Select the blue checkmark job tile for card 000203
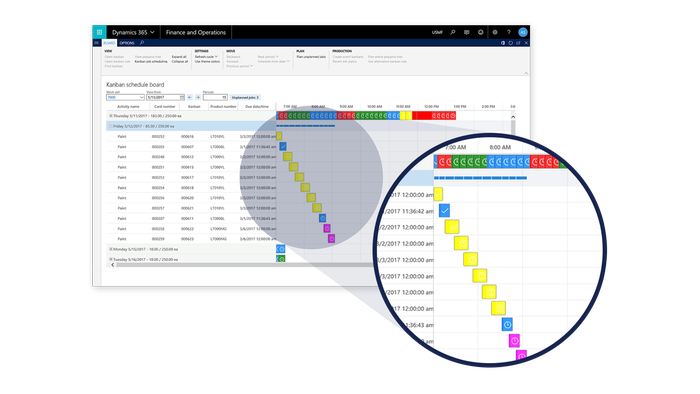The width and height of the screenshot is (700, 394). point(283,146)
